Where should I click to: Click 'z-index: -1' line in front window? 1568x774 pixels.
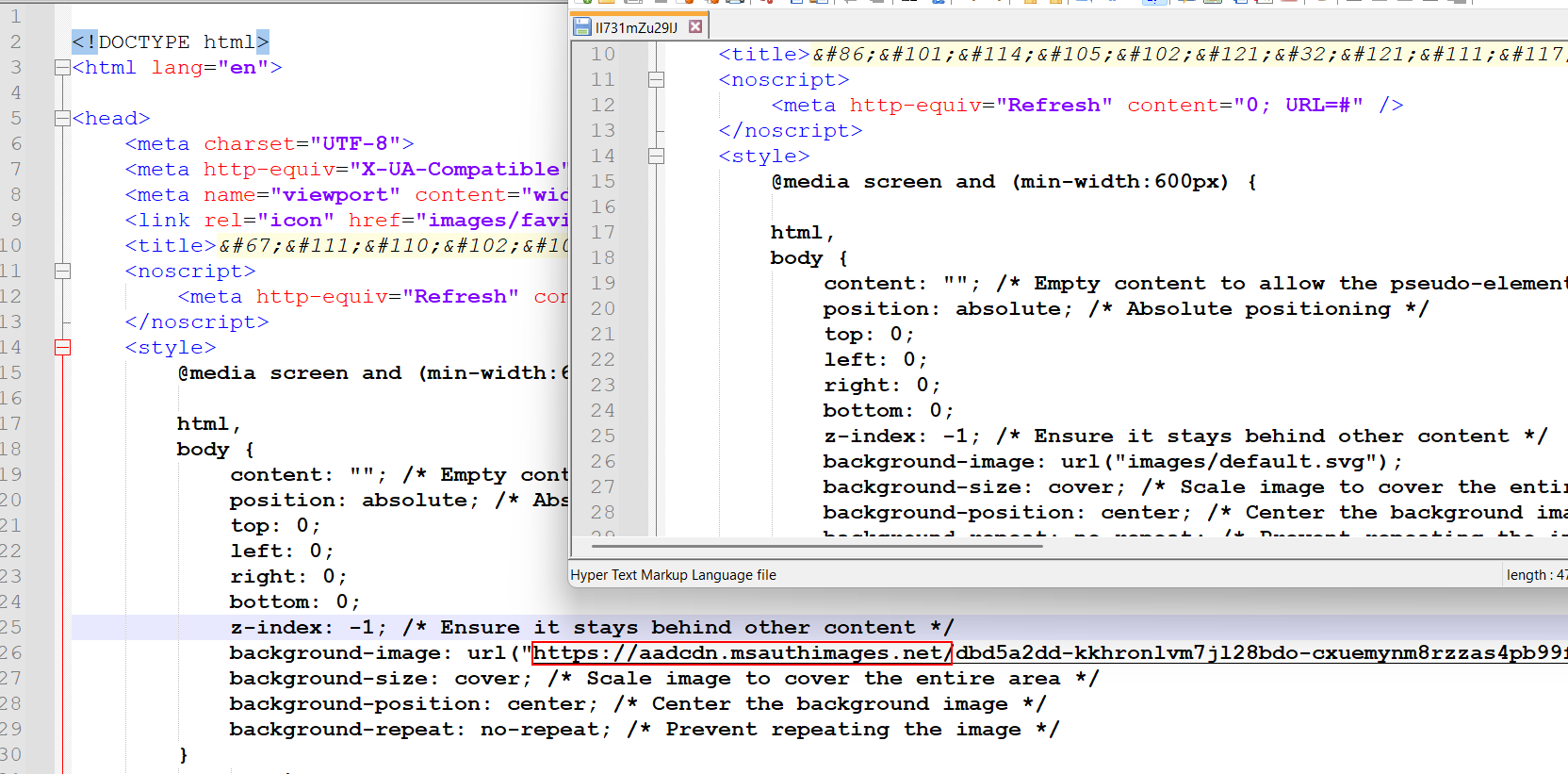click(x=1185, y=436)
